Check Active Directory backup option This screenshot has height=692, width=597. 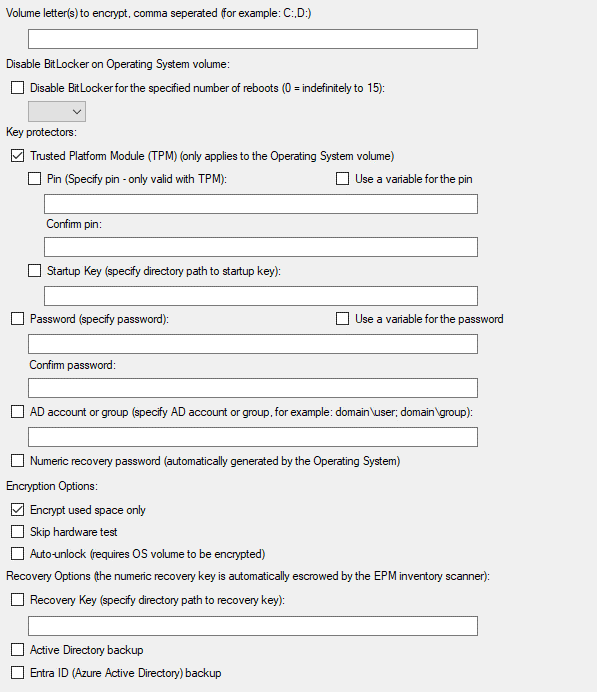[17, 649]
